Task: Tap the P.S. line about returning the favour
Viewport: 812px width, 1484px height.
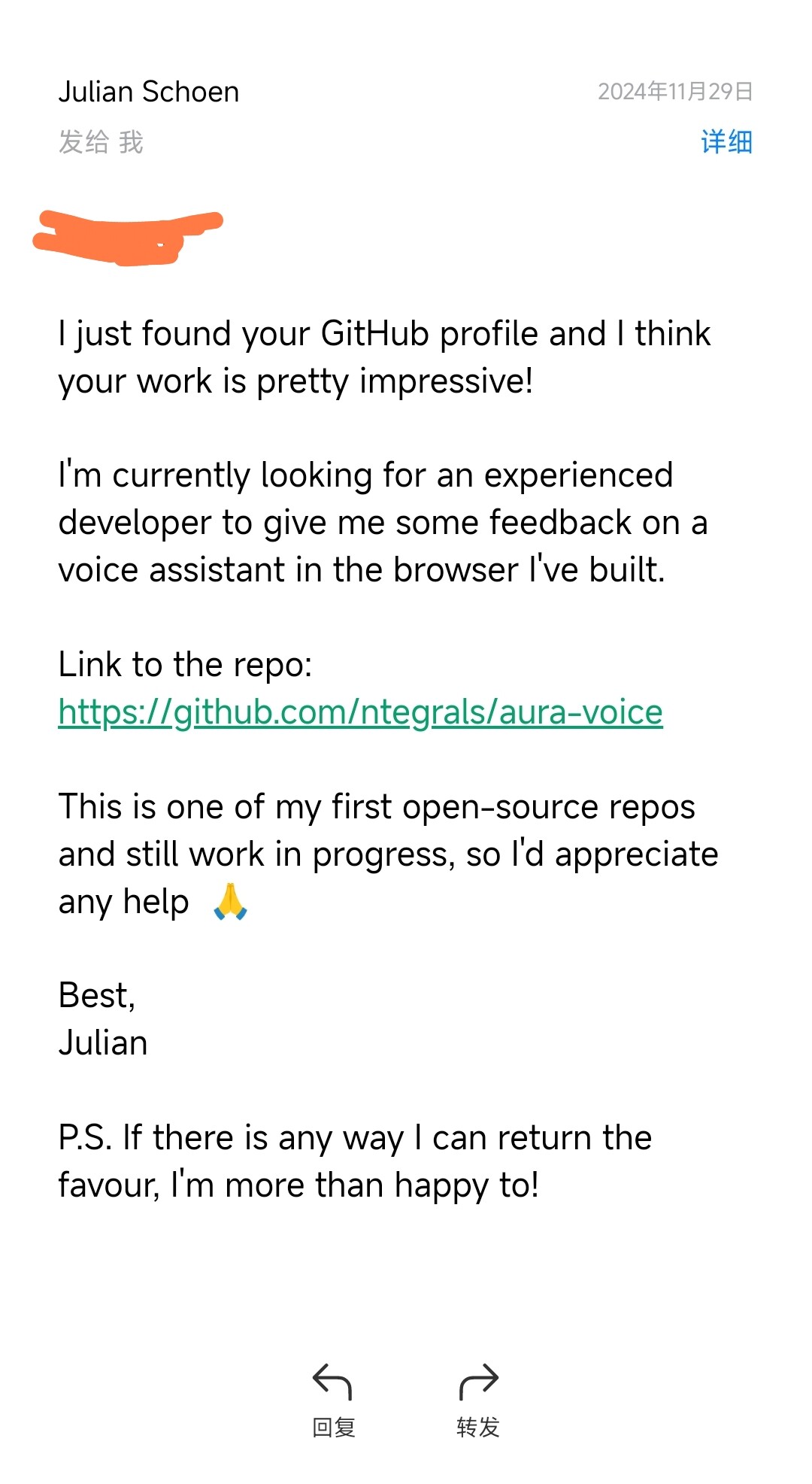Action: click(x=355, y=1138)
